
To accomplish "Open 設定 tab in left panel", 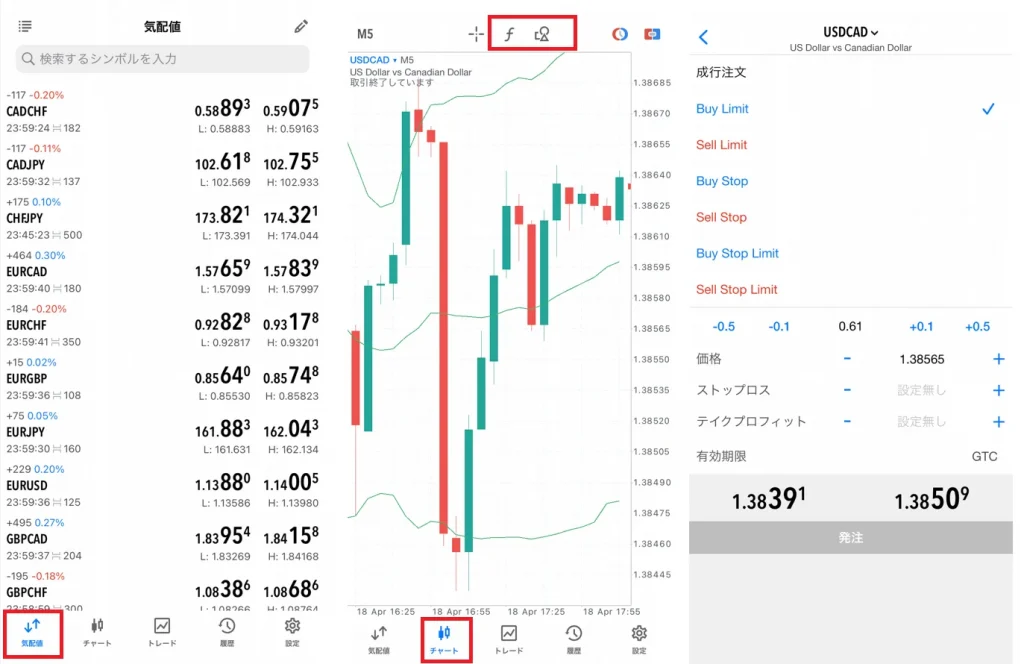I will [x=292, y=633].
